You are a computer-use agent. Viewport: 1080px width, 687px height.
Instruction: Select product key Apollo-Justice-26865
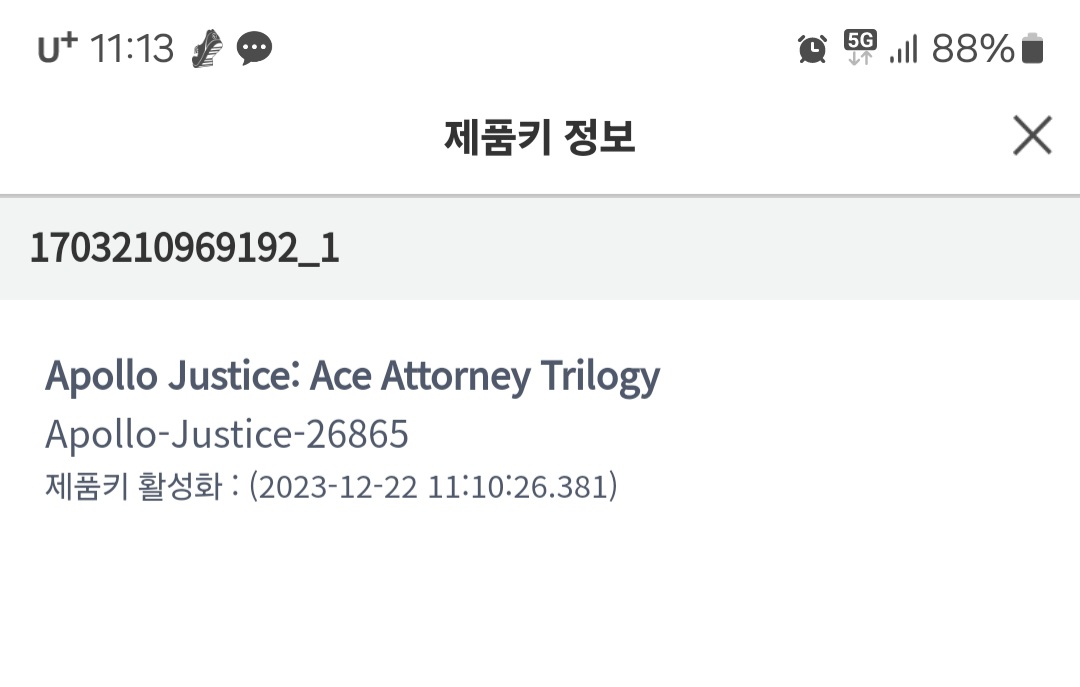tap(227, 434)
